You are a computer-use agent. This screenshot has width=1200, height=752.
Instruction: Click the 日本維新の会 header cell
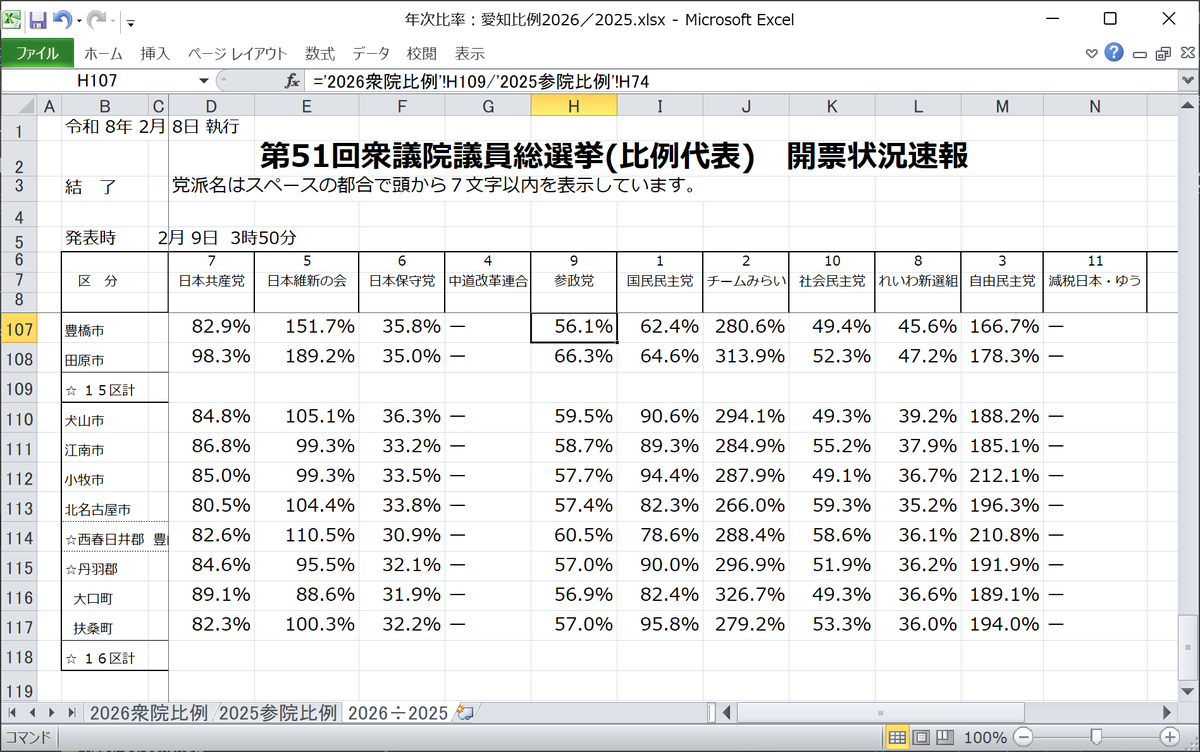coord(306,281)
